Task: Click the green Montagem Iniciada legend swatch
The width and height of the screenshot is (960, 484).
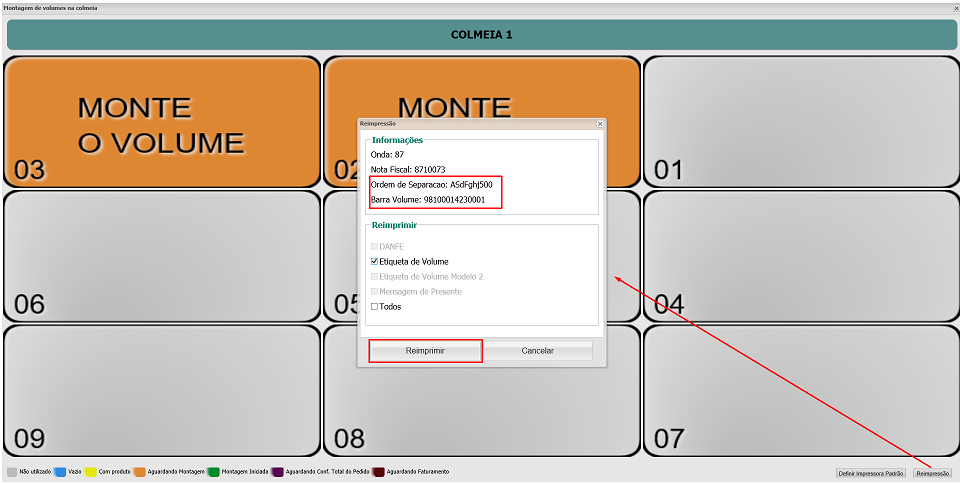Action: [x=214, y=472]
